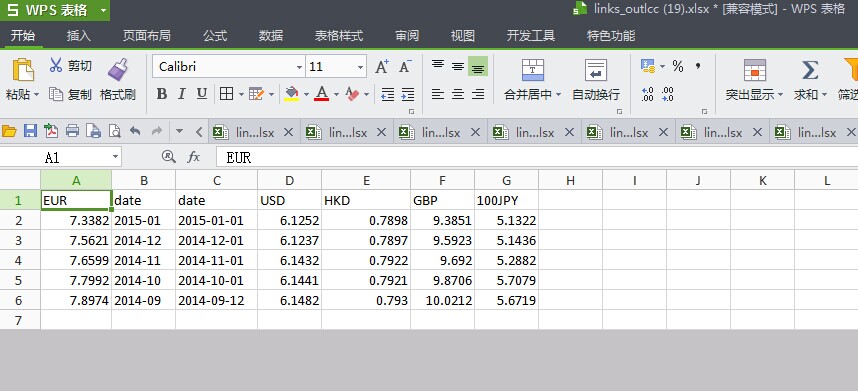Expand the borders dropdown arrow
This screenshot has height=391, width=858.
pos(241,95)
